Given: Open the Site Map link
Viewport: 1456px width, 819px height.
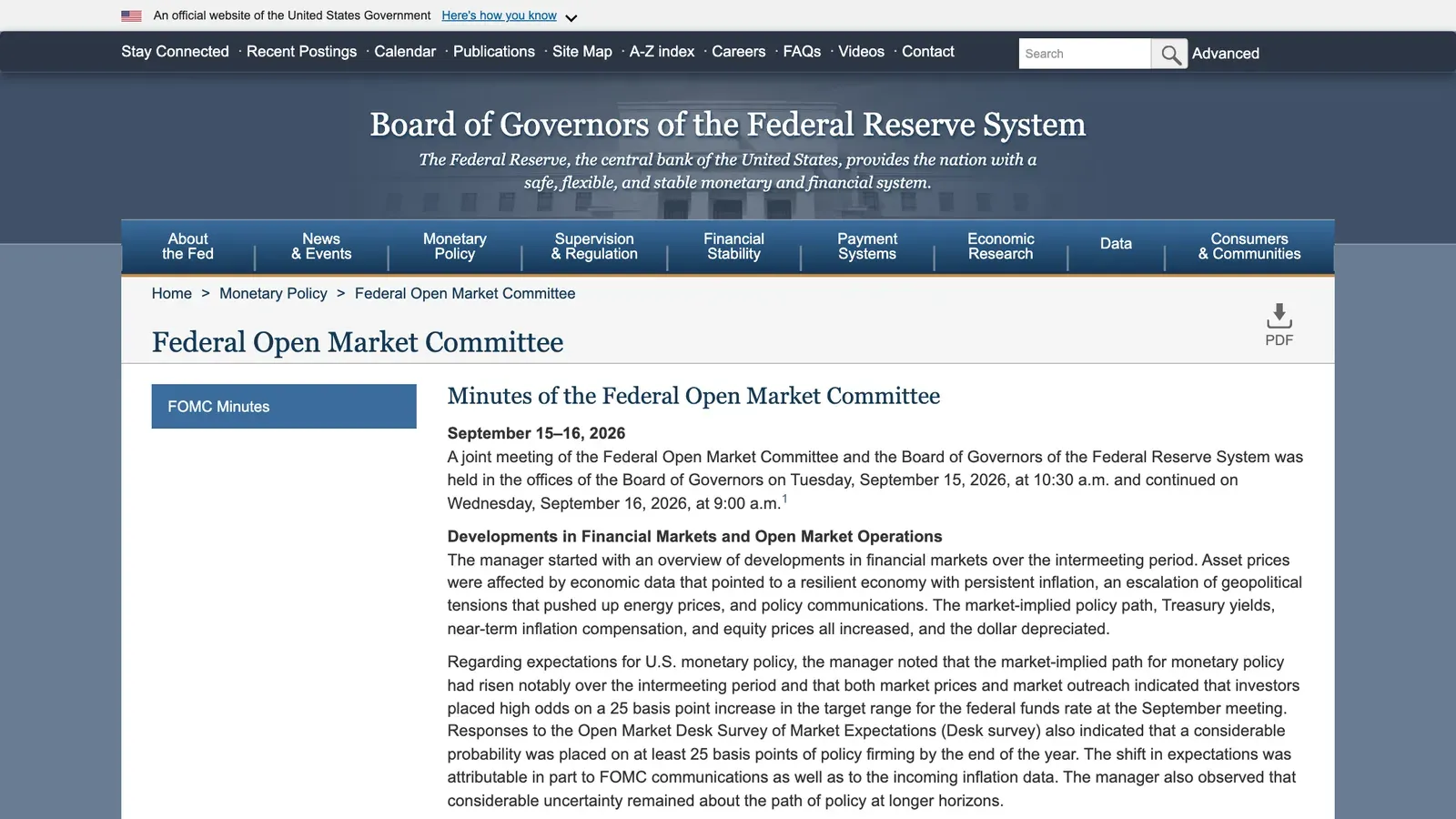Looking at the screenshot, I should pyautogui.click(x=582, y=52).
